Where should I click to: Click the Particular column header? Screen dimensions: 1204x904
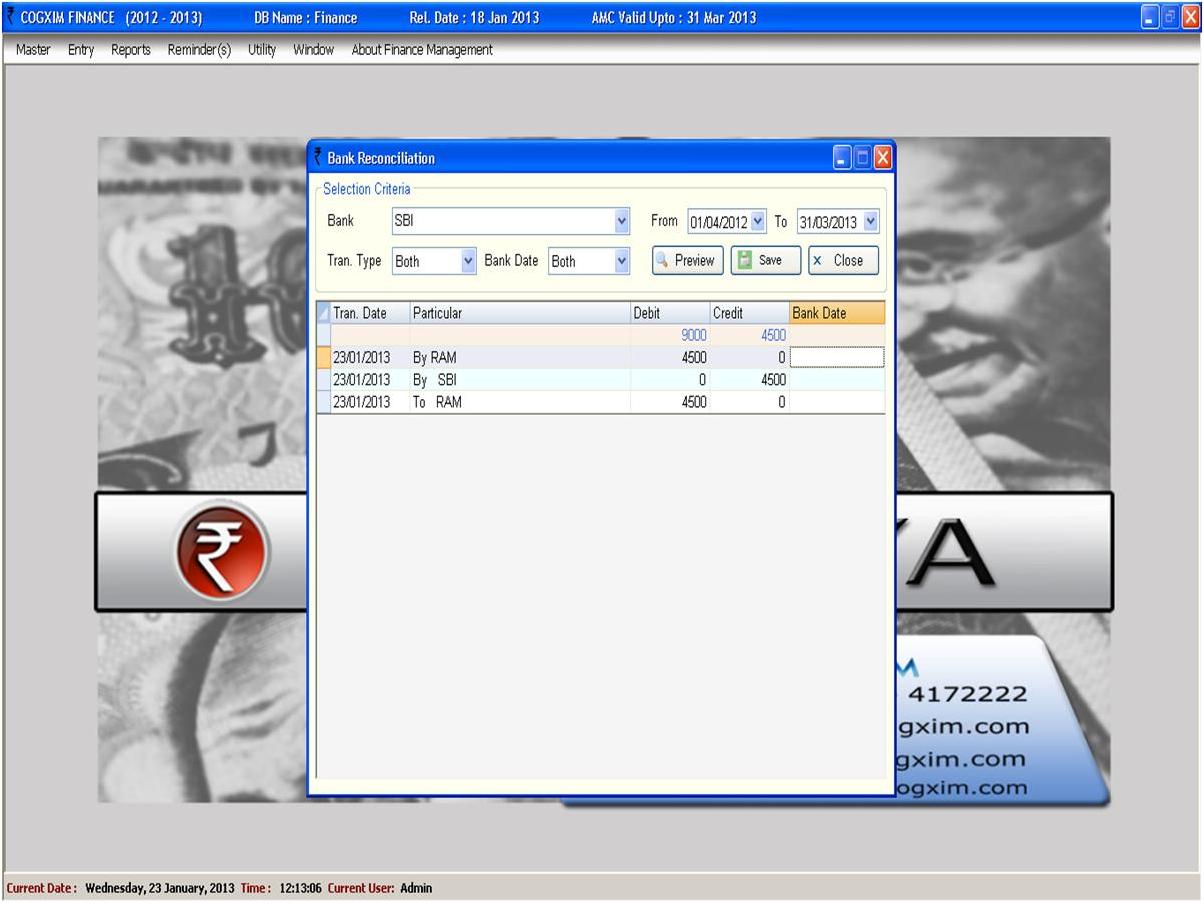tap(520, 313)
